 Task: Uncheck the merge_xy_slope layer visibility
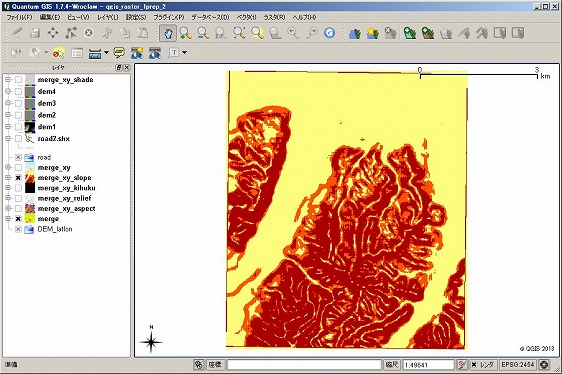(18, 178)
